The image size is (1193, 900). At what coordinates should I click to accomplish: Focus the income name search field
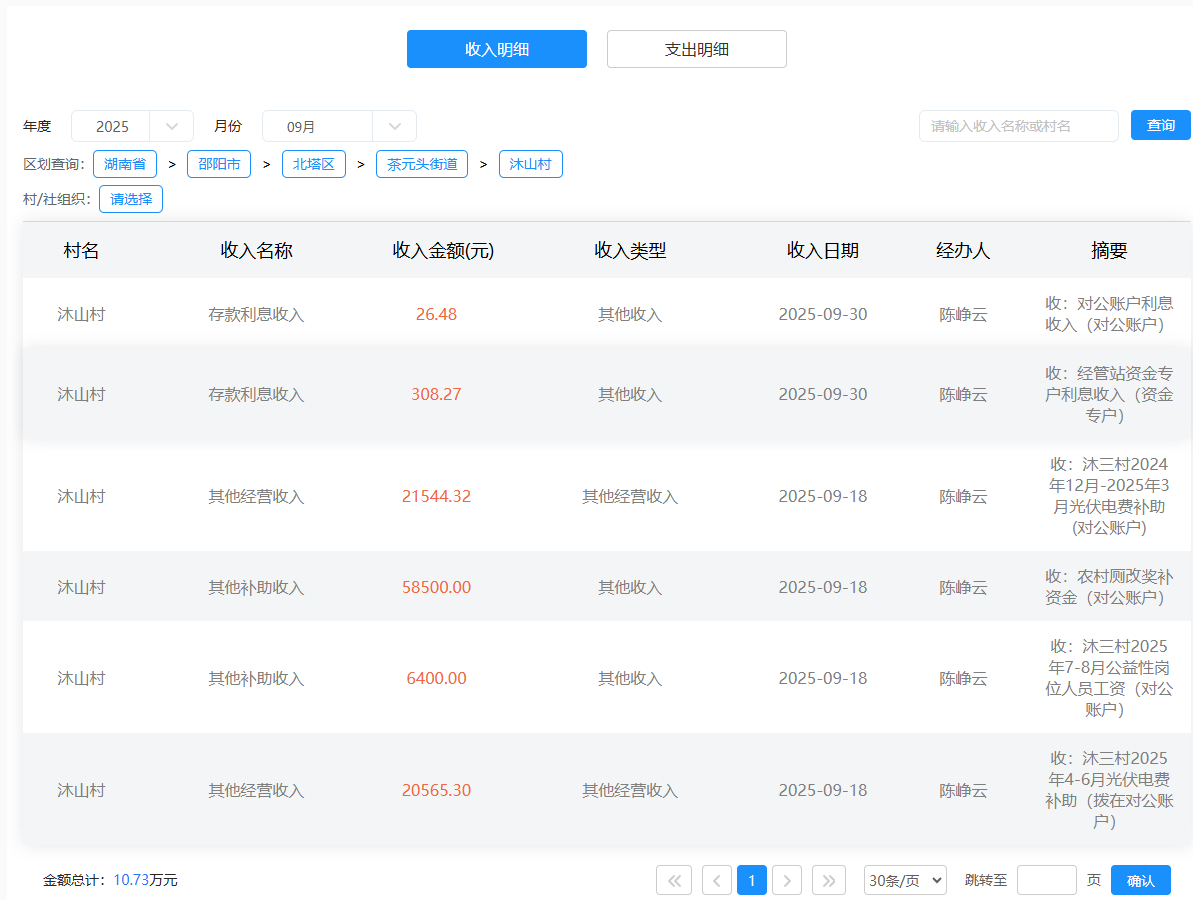pos(1018,126)
